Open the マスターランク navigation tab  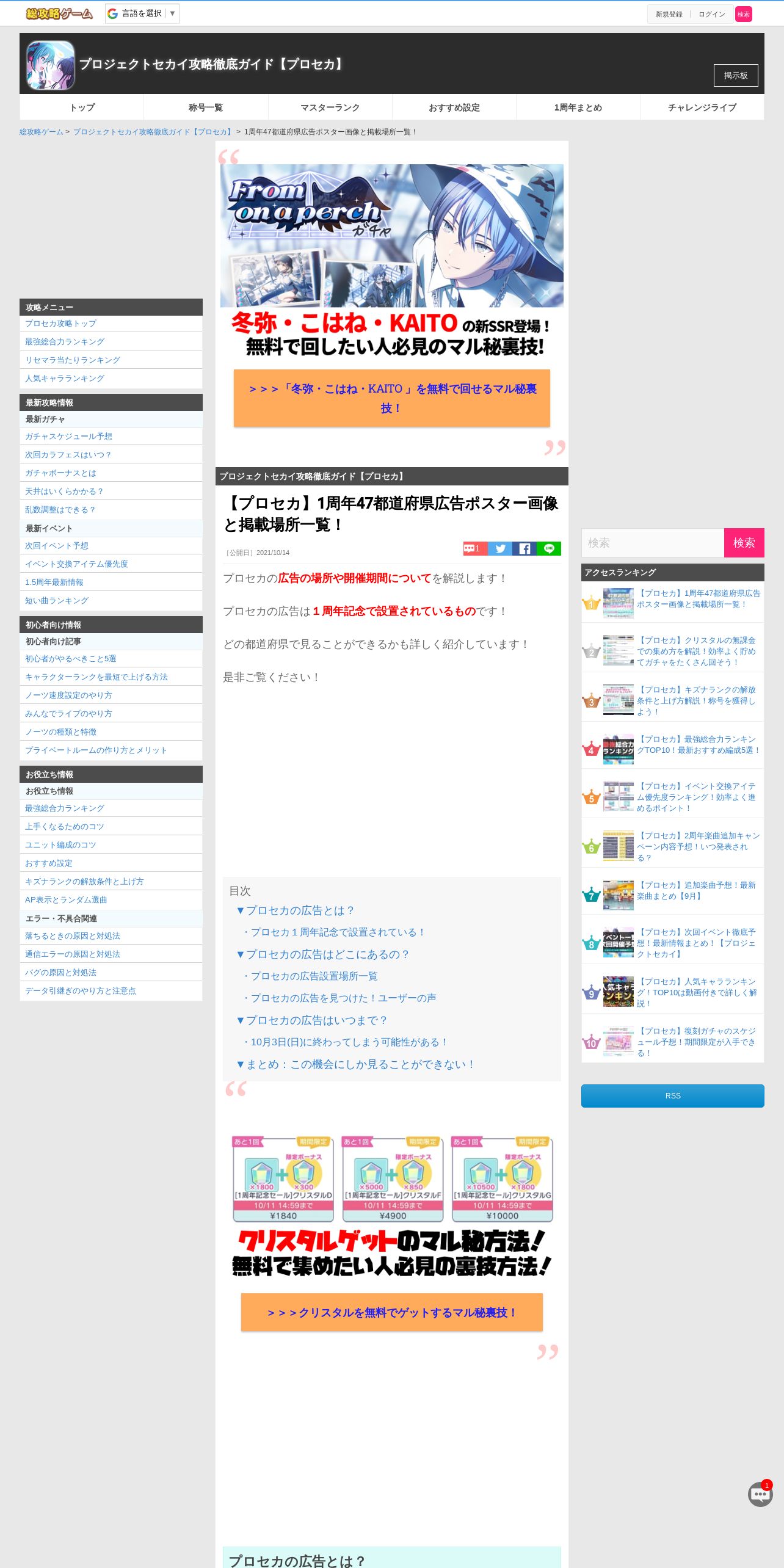330,107
